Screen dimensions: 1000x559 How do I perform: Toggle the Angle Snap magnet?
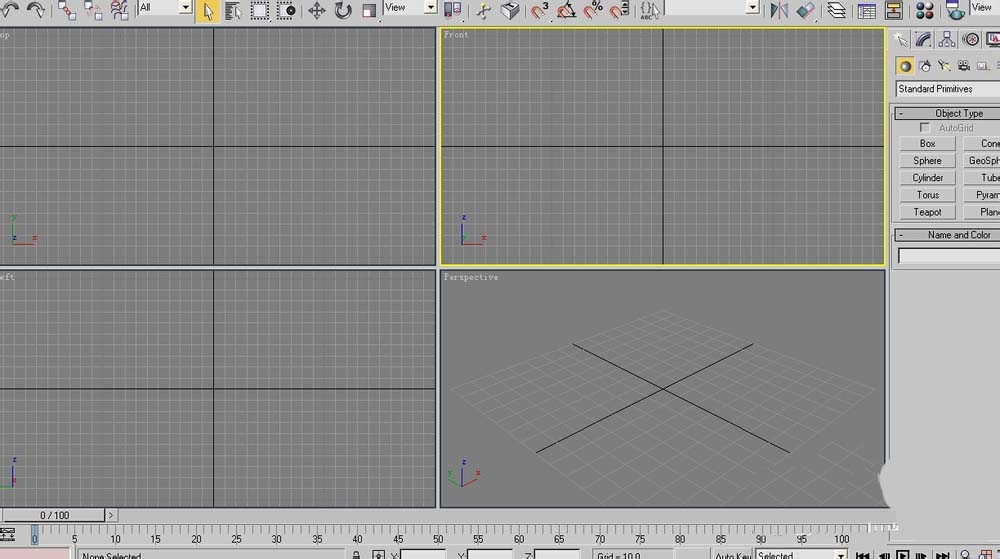point(566,11)
